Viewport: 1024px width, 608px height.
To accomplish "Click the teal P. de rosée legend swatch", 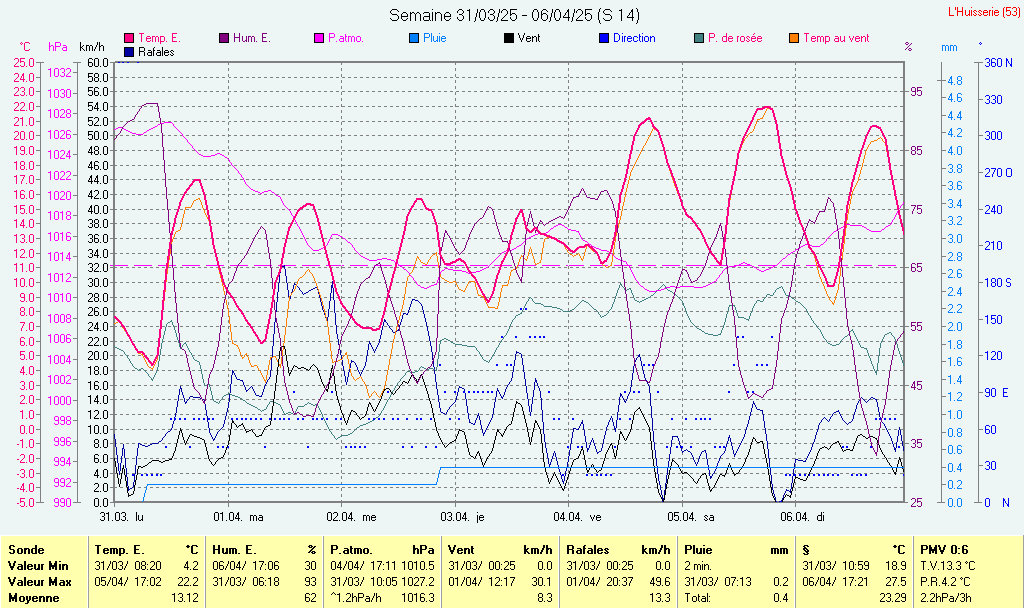I will pos(699,38).
